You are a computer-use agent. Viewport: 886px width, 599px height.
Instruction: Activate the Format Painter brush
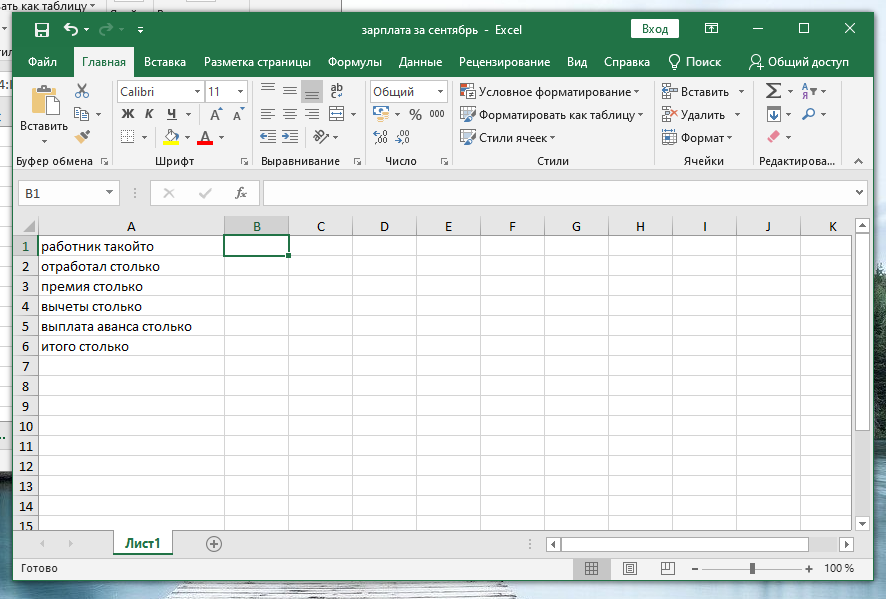tap(82, 137)
